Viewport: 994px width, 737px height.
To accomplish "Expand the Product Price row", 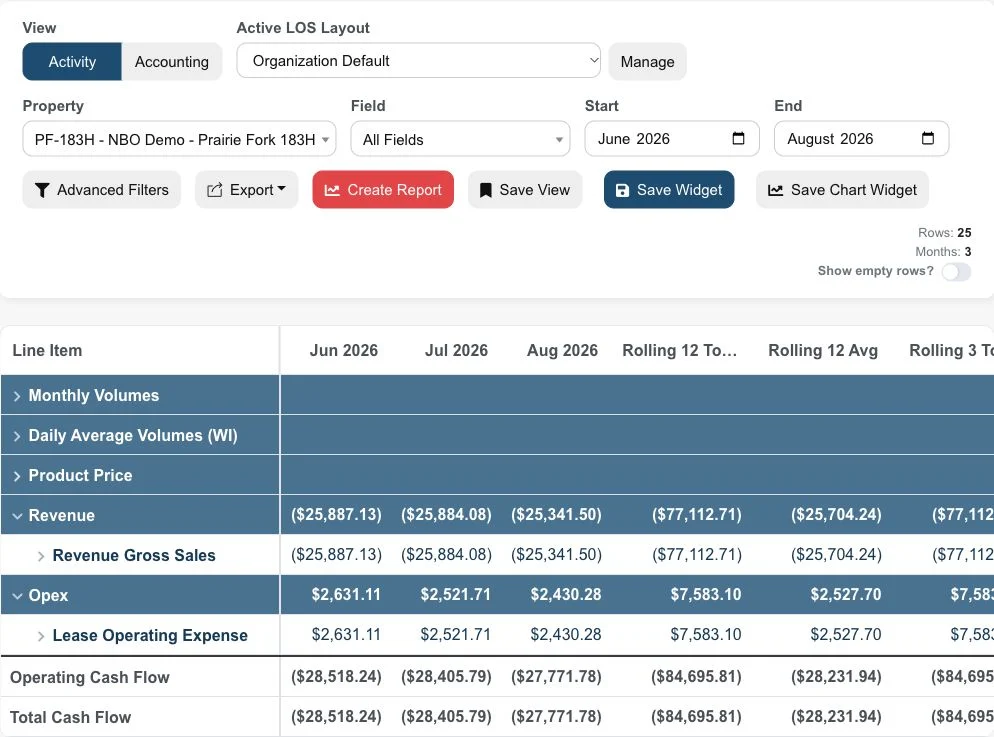I will point(17,476).
